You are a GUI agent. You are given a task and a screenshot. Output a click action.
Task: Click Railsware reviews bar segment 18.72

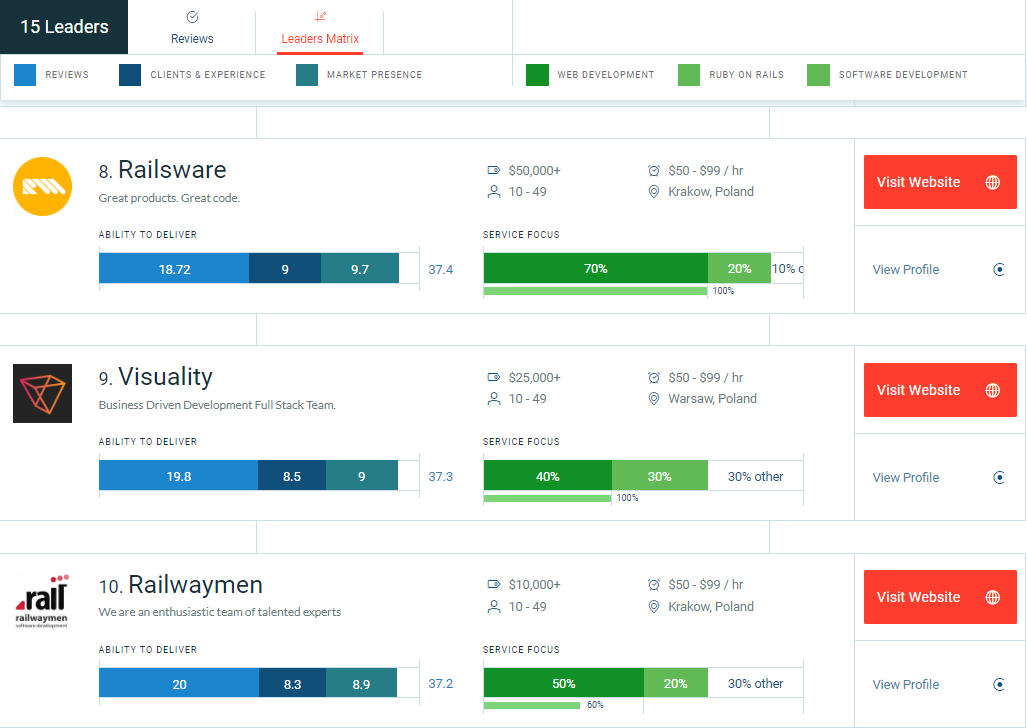174,269
